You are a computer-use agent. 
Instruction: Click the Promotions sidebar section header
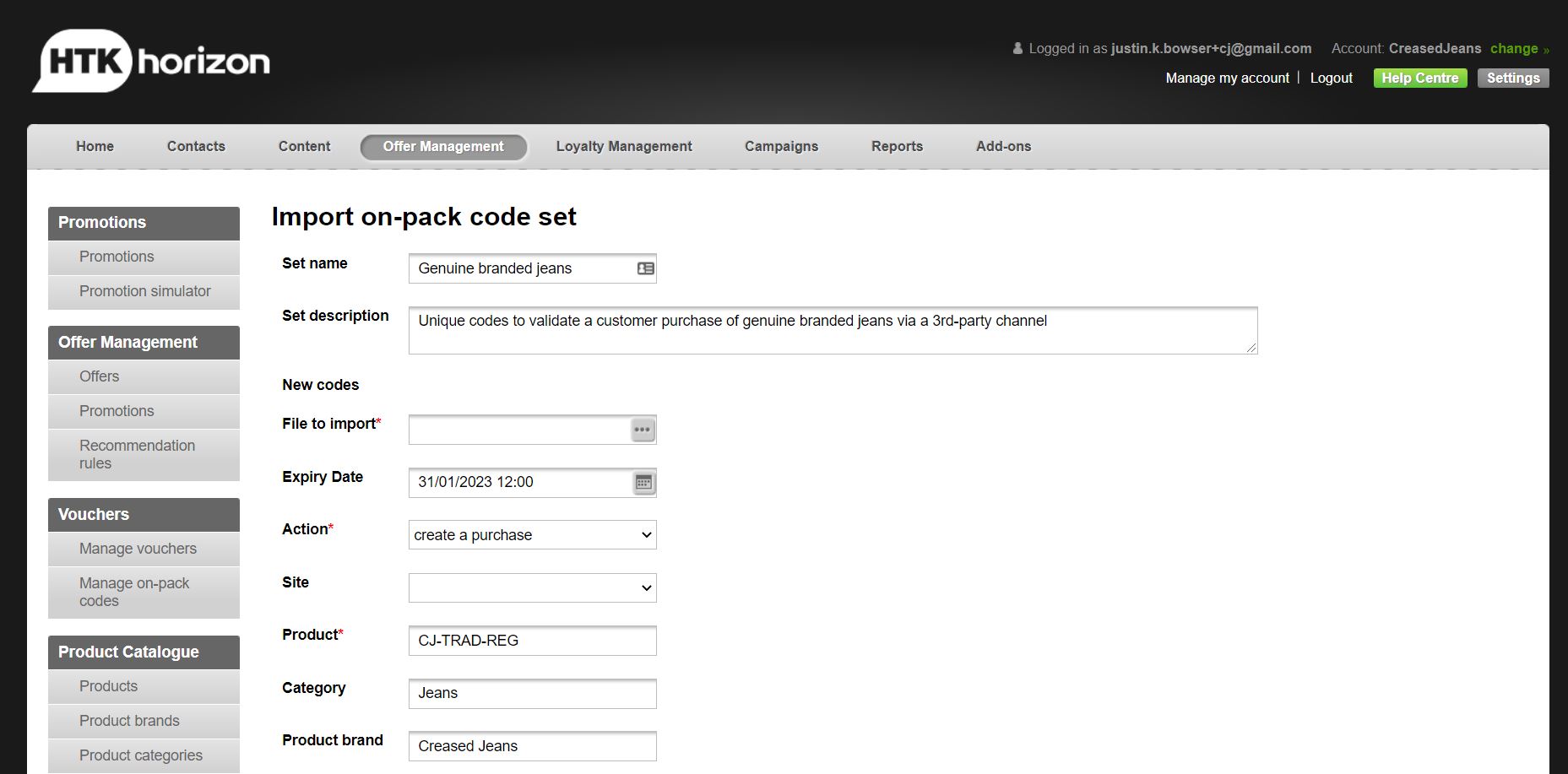tap(144, 223)
